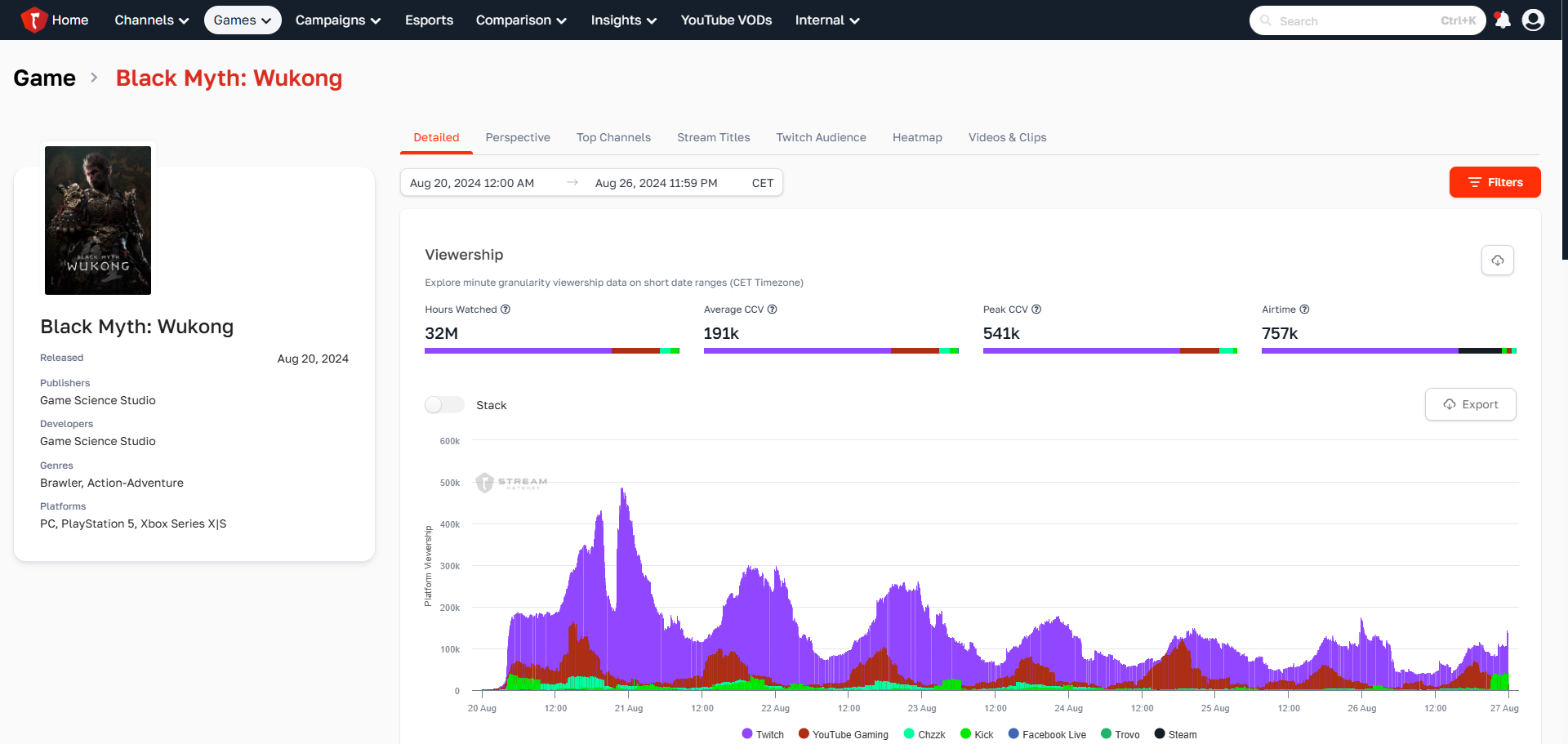Click the Hours Watched help icon
1568x744 pixels.
pyautogui.click(x=506, y=310)
